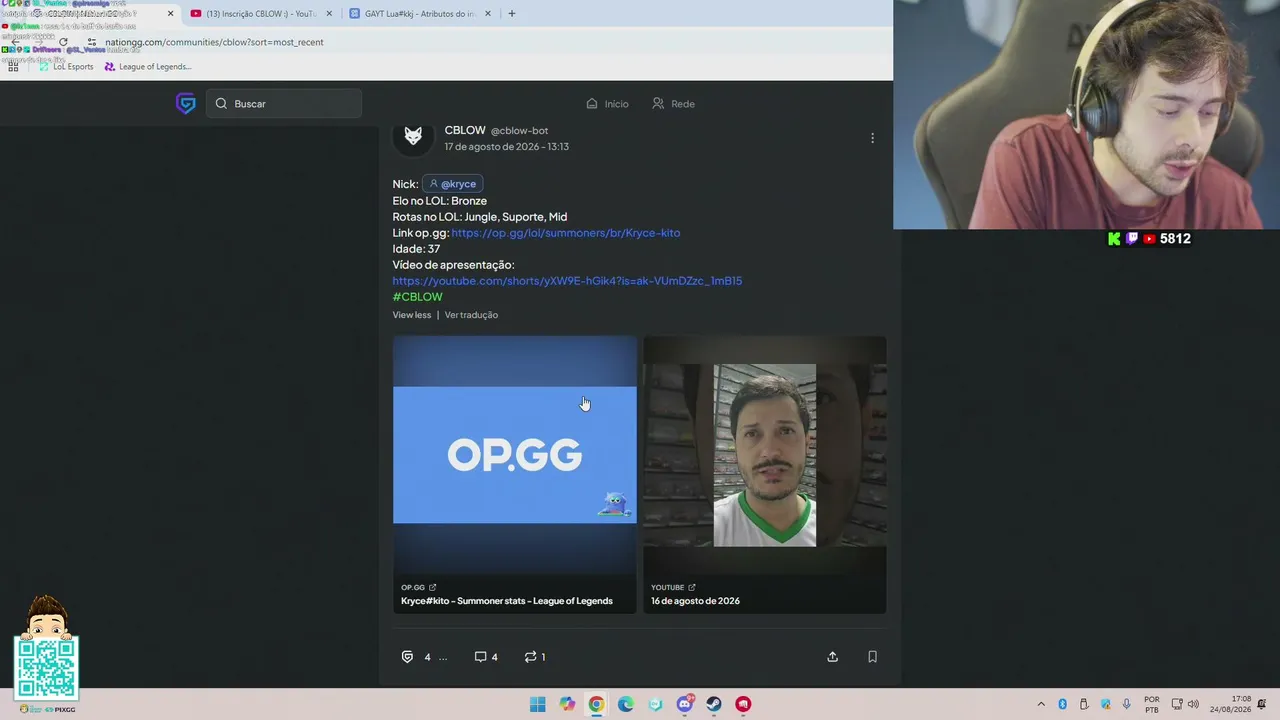Open the YouTube shorts presentation link
The width and height of the screenshot is (1280, 720).
tap(567, 281)
